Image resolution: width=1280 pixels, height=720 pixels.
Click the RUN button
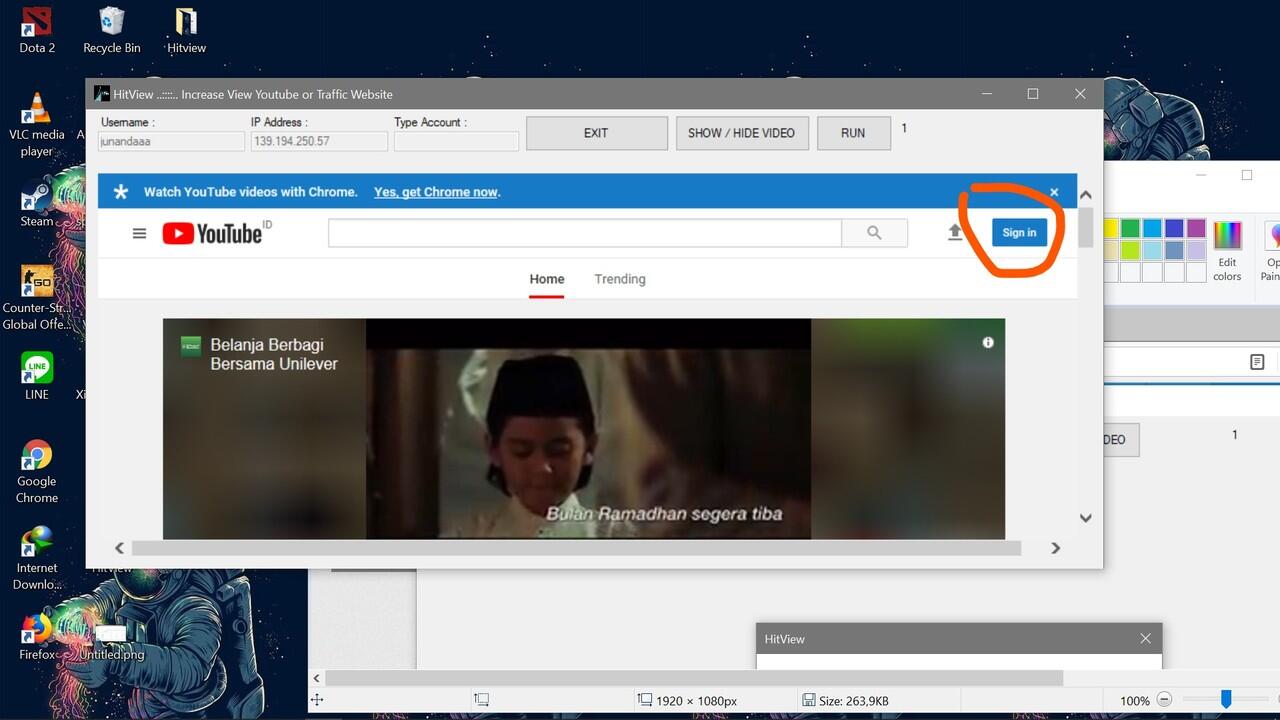[x=853, y=133]
